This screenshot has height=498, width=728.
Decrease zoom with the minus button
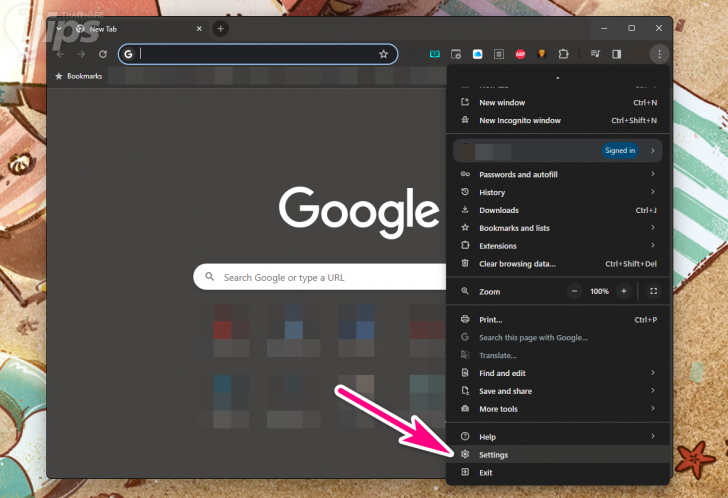pos(574,291)
